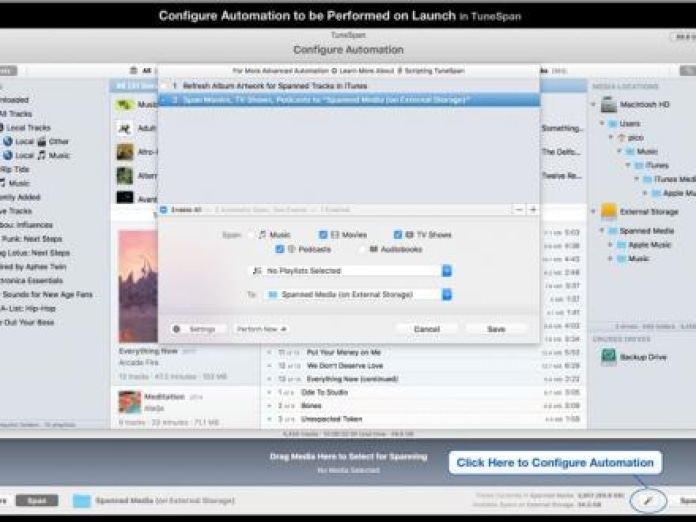Screen dimensions: 696x522
Task: Click the globe icon beside Local Music
Action: (8, 155)
